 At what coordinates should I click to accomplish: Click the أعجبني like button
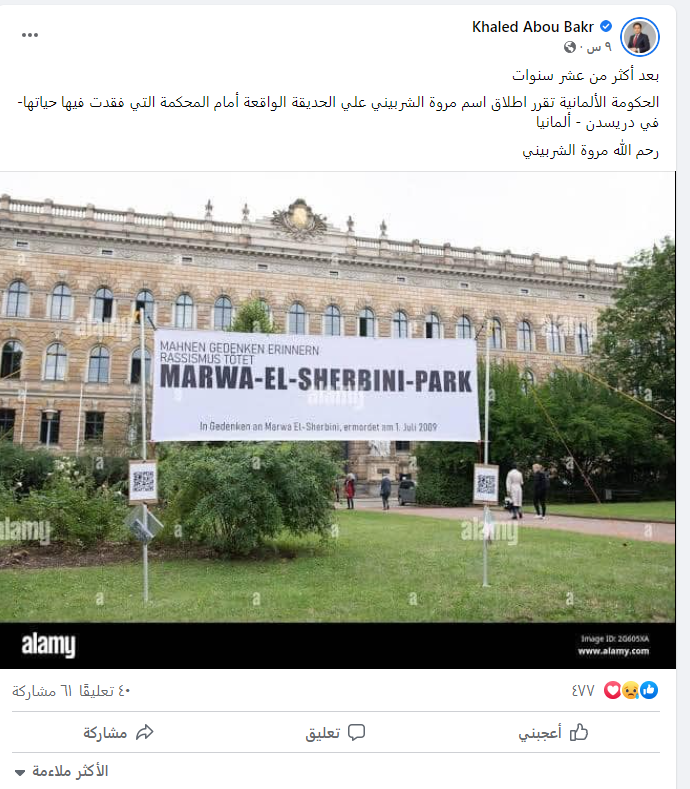click(553, 733)
